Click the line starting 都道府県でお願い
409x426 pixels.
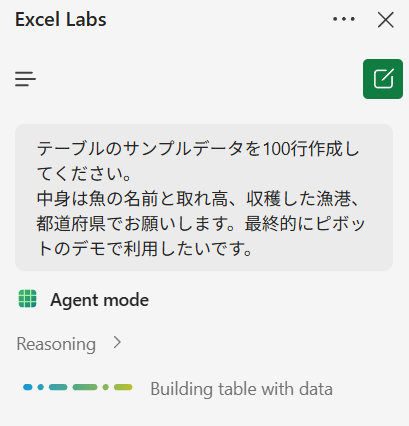pos(201,224)
